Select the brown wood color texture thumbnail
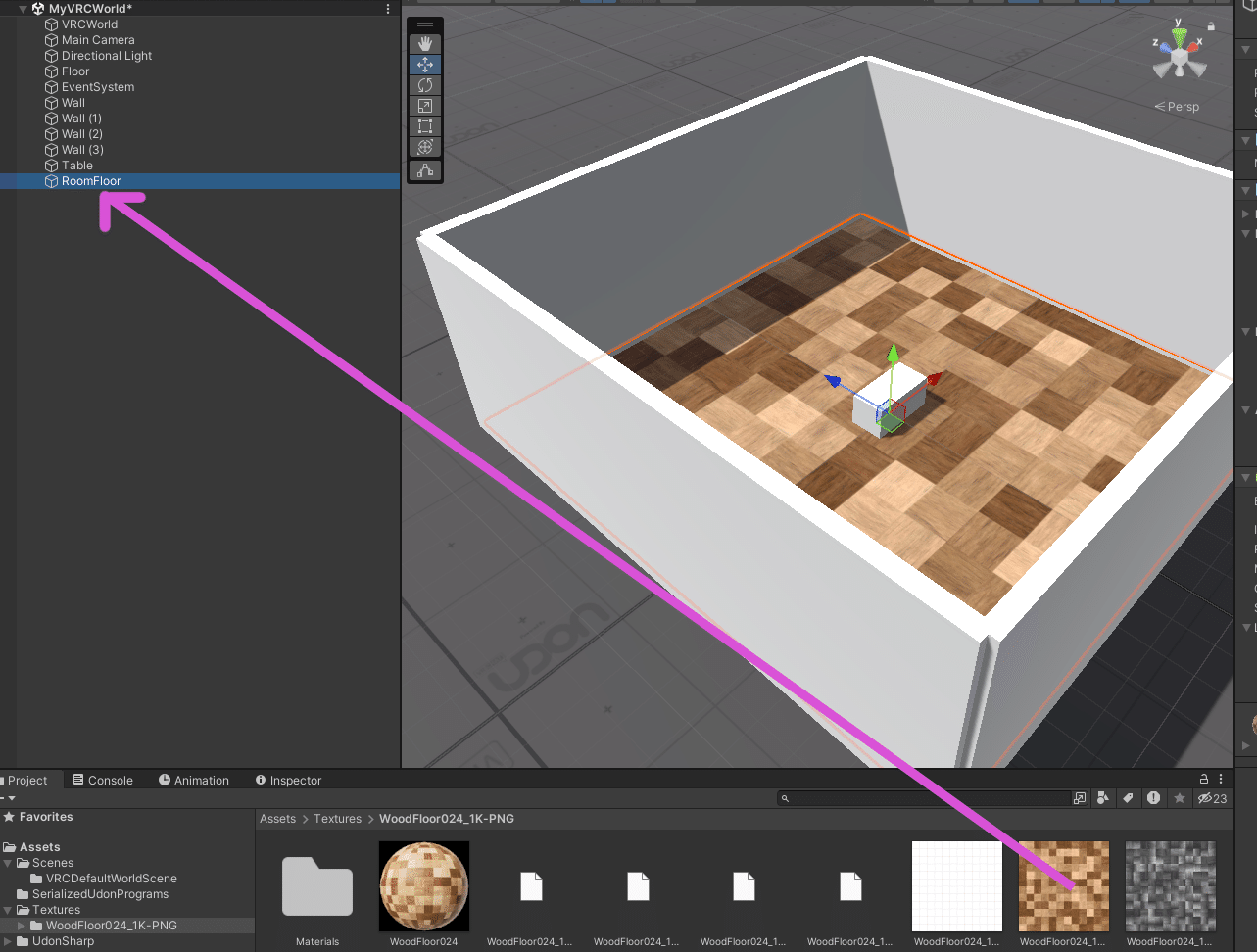 click(x=1064, y=886)
